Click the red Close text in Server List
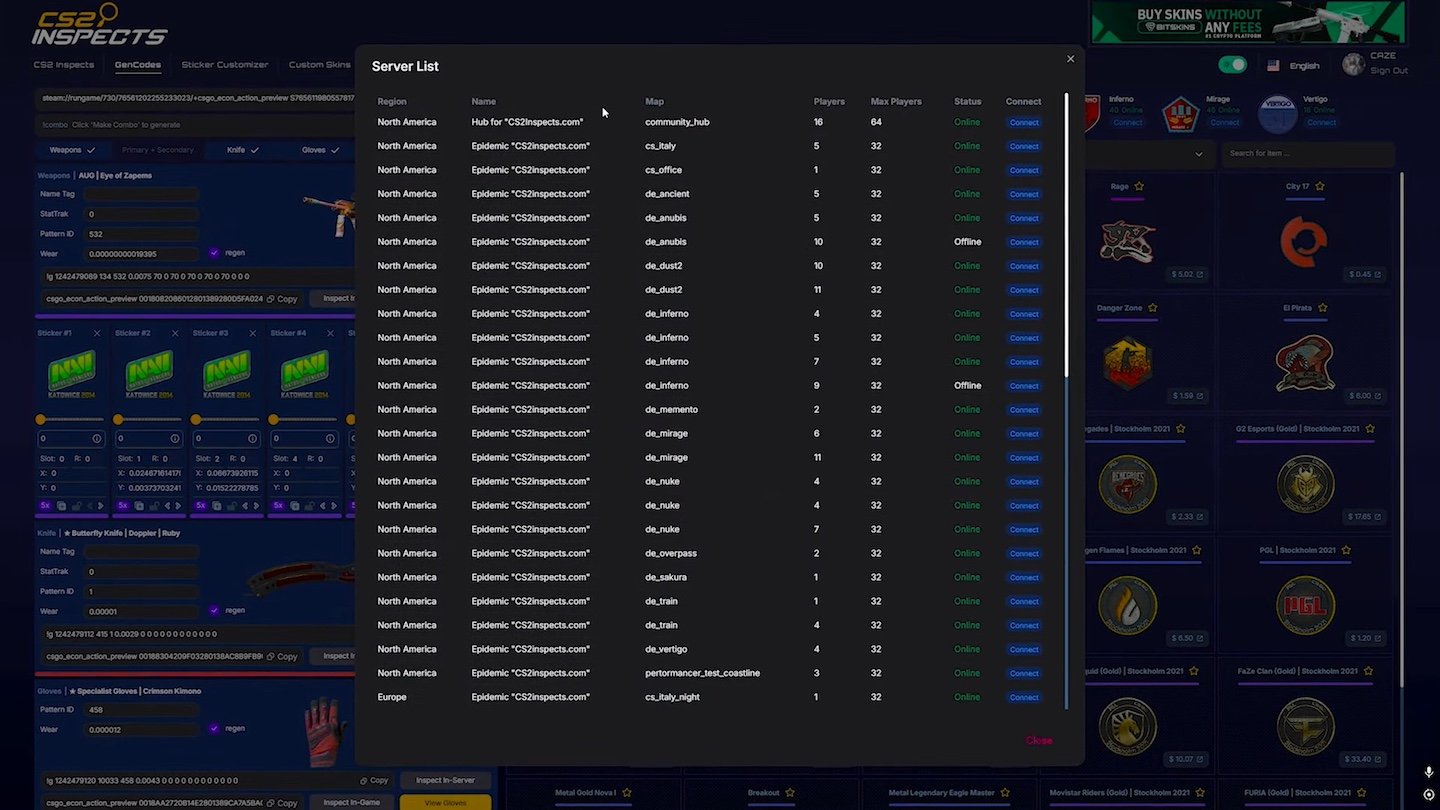This screenshot has height=810, width=1440. [x=1039, y=741]
